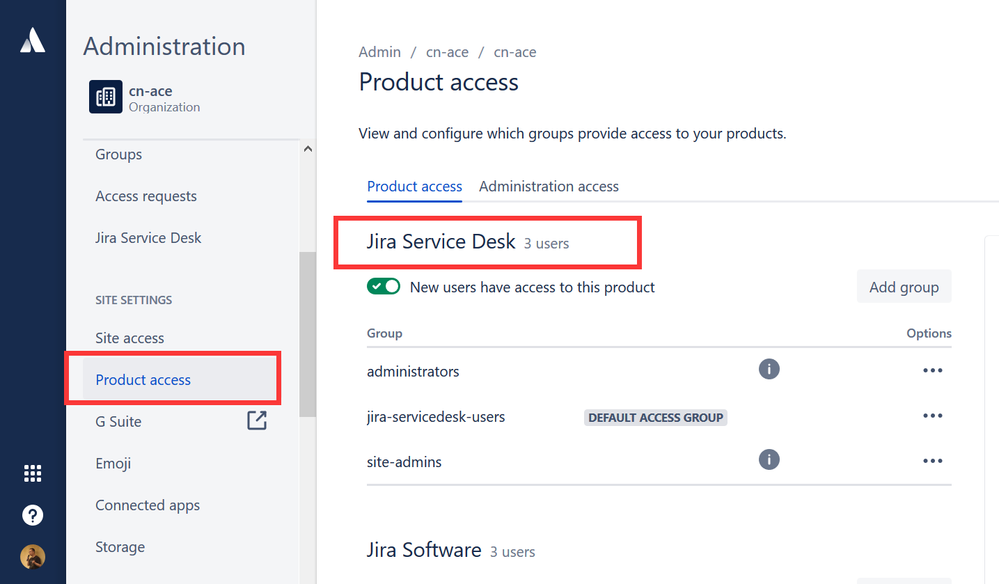Open Jira Service Desk sidebar item
Screen dimensions: 999x584
click(x=148, y=238)
